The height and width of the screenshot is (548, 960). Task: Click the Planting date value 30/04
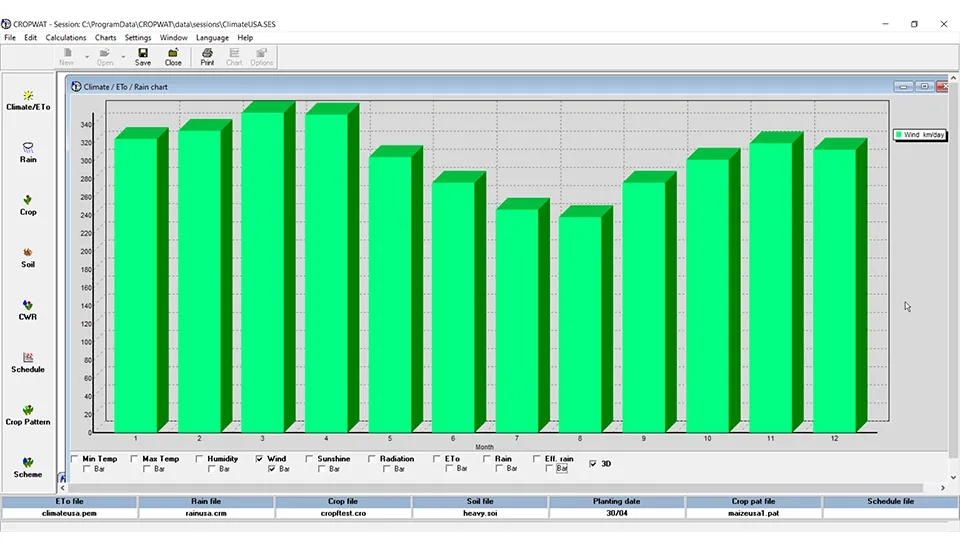tap(617, 513)
